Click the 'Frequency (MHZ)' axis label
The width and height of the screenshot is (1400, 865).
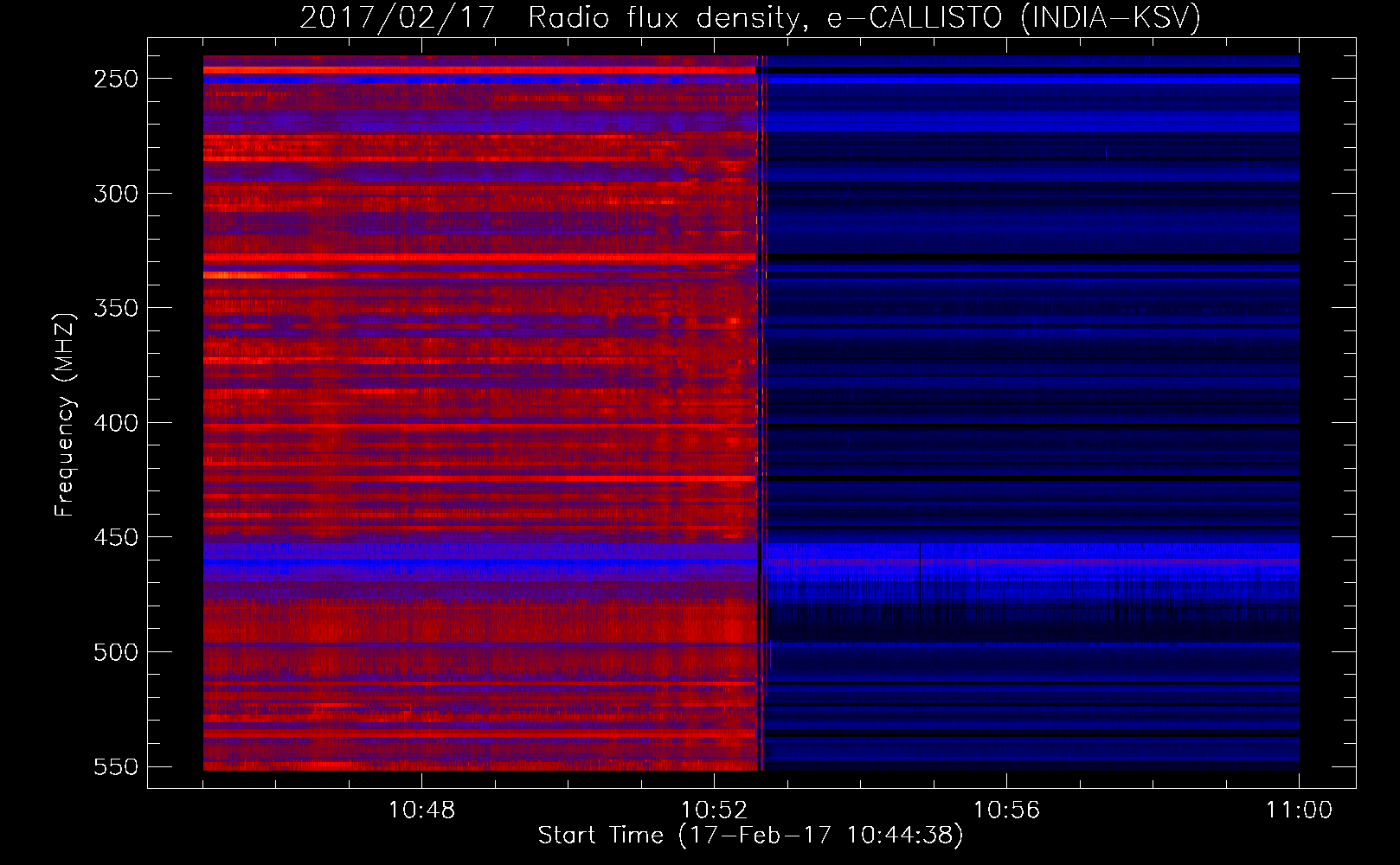pyautogui.click(x=65, y=414)
